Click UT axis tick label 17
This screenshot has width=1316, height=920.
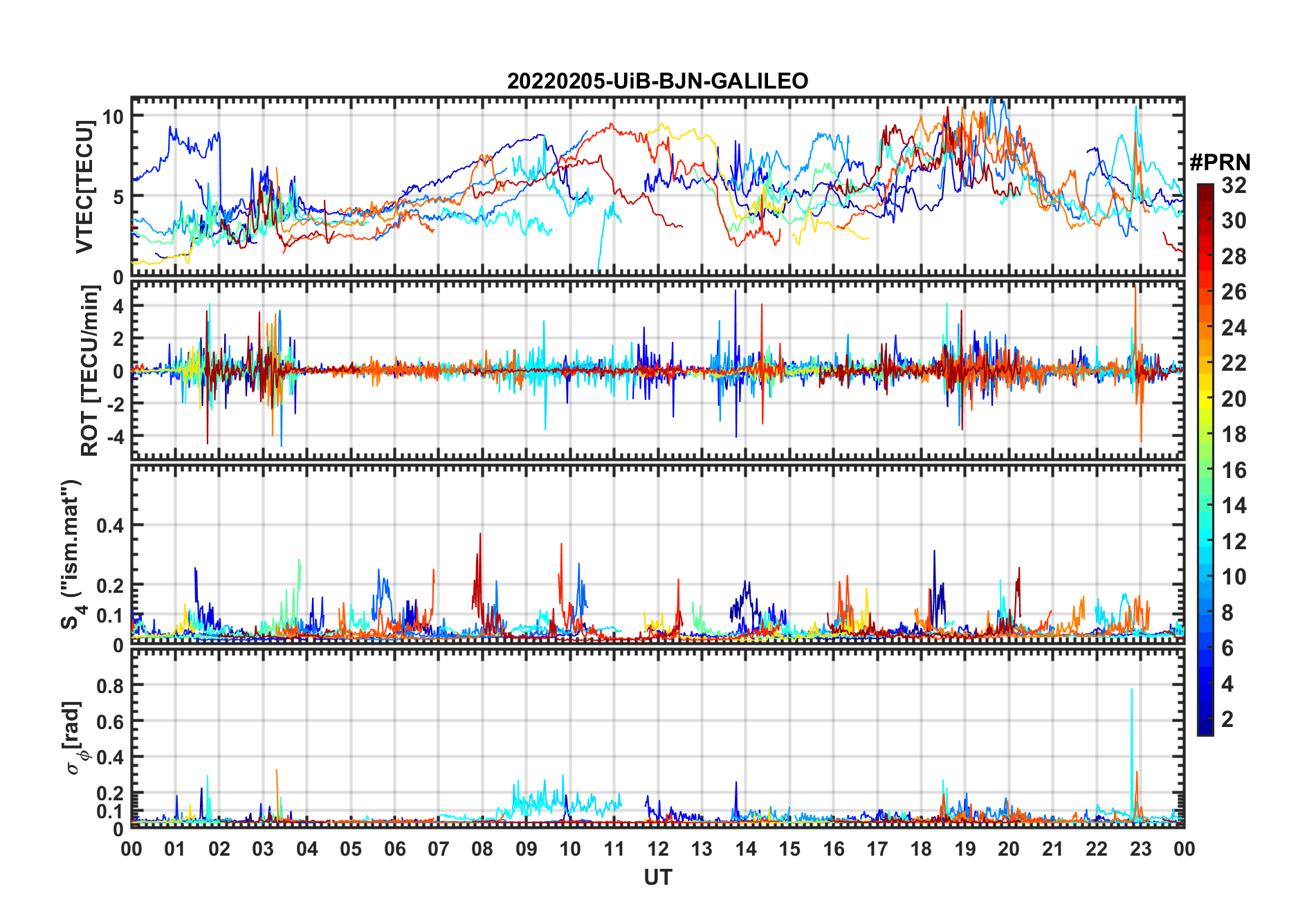pos(877,849)
